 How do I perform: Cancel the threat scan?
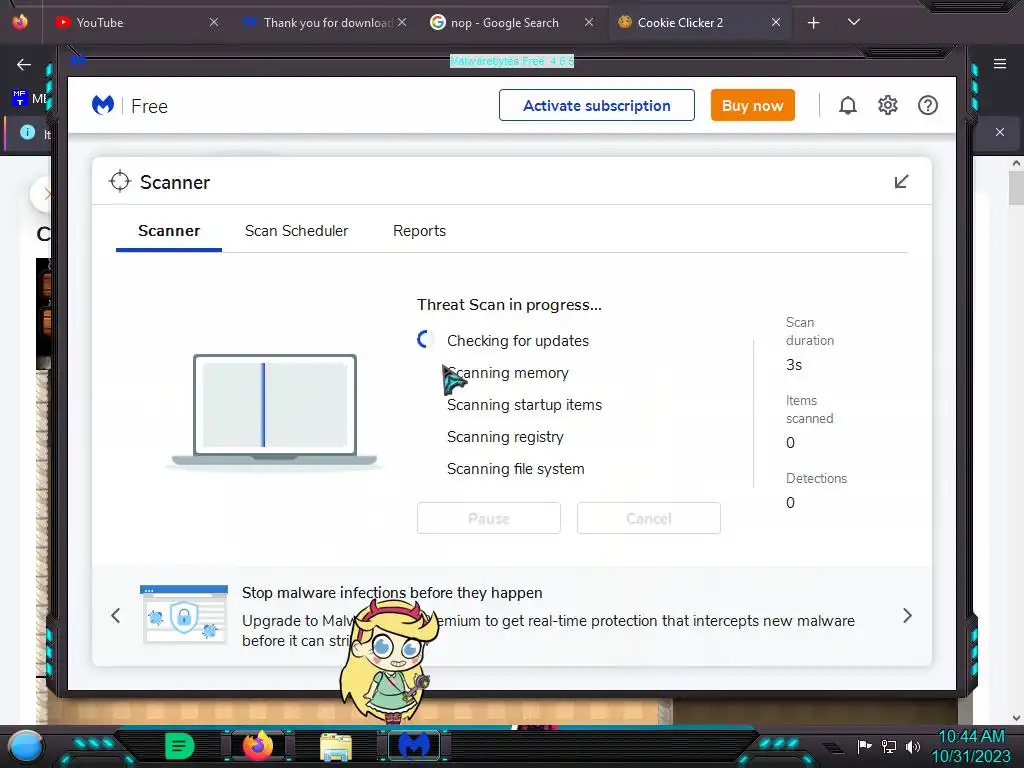tap(648, 518)
